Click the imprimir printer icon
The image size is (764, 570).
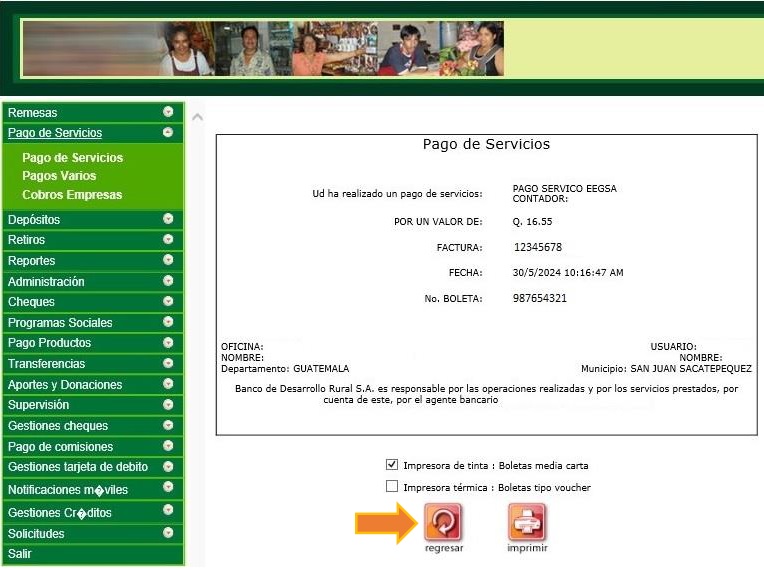tap(527, 522)
